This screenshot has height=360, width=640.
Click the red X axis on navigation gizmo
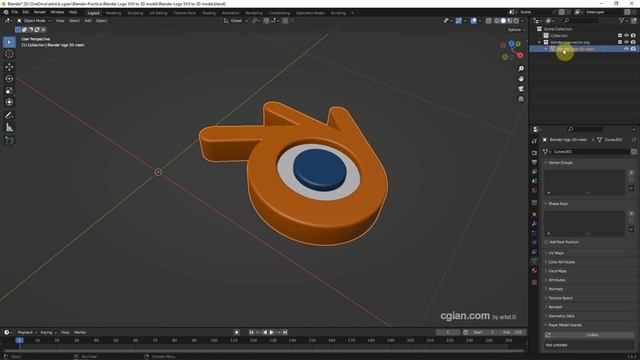coord(520,56)
